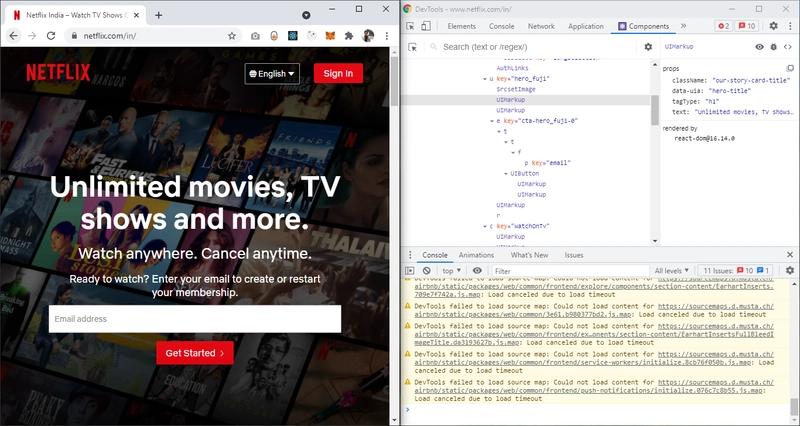Select the AuthLinks component in the tree
Screen dimensions: 800x426
[x=512, y=68]
